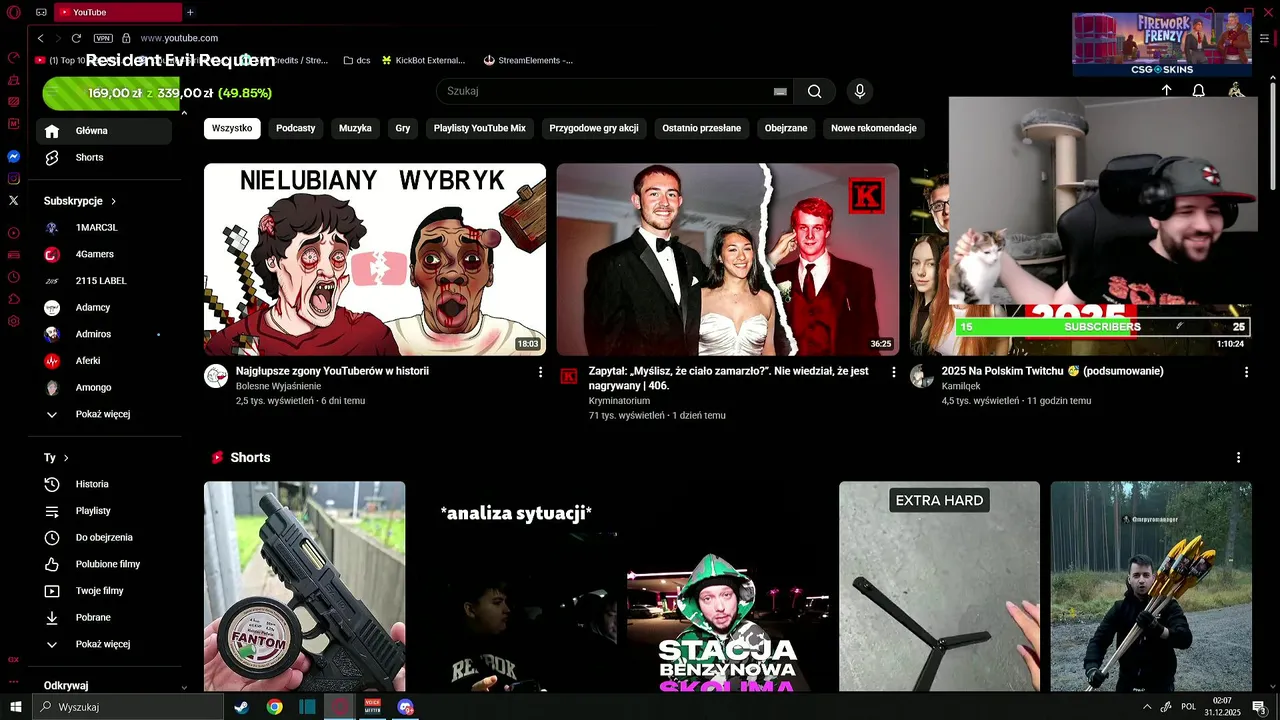The width and height of the screenshot is (1280, 720).
Task: Expand the Subskrypcje section chevron
Action: tap(114, 201)
